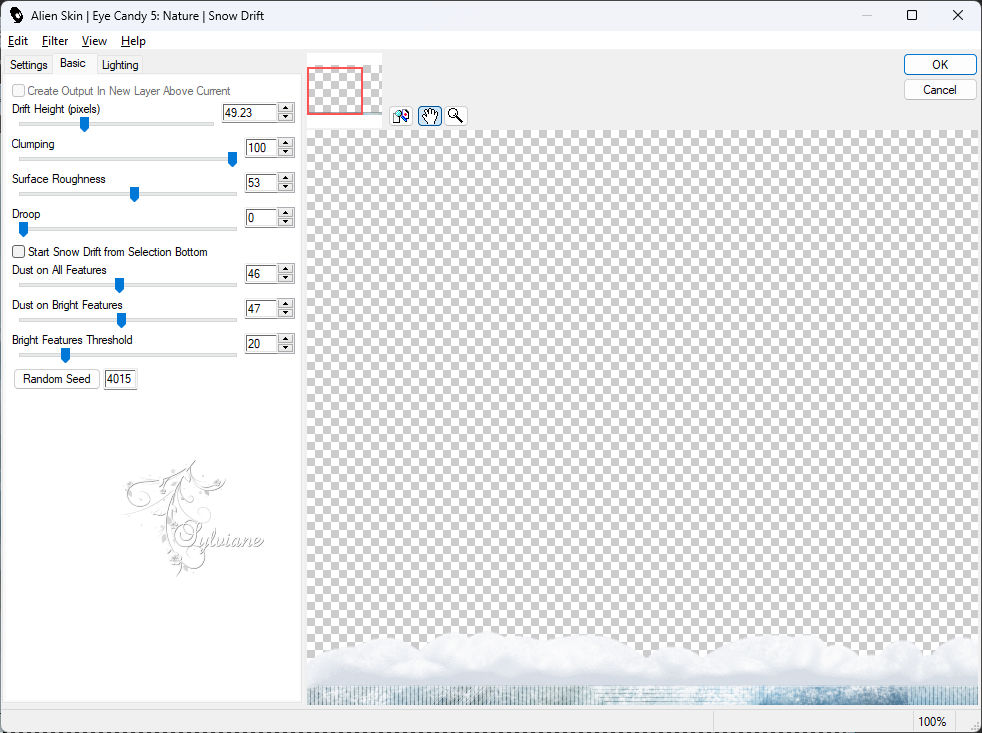Image resolution: width=982 pixels, height=733 pixels.
Task: Click the Bright Features Threshold value field
Action: coord(261,344)
